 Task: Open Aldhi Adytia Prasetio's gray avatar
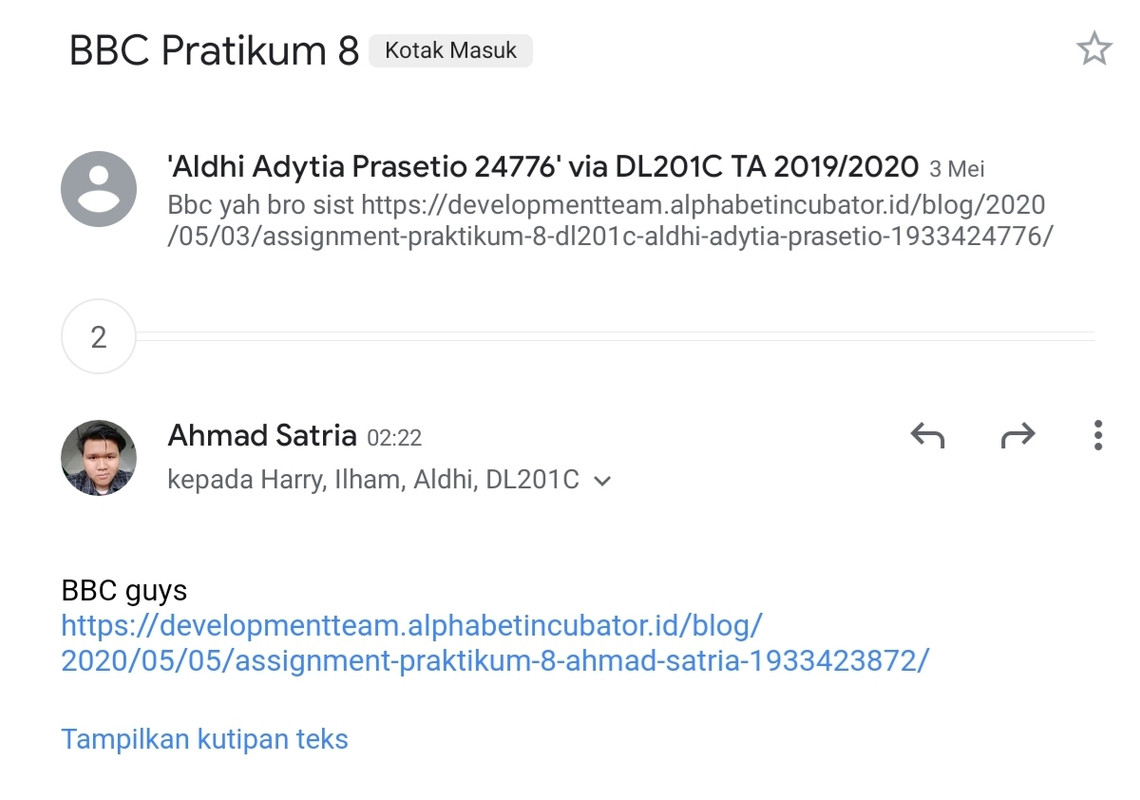pyautogui.click(x=99, y=189)
